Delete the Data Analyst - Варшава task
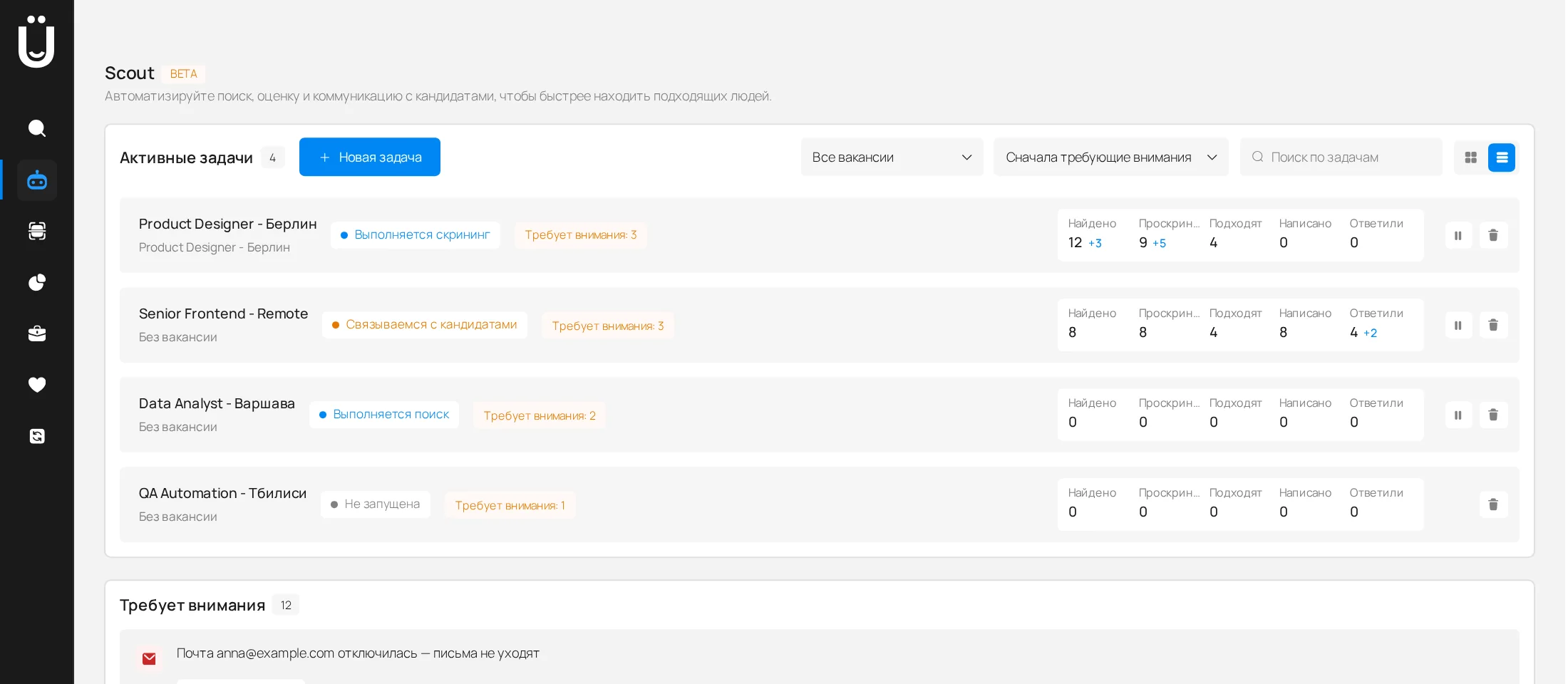Image resolution: width=1568 pixels, height=684 pixels. (x=1493, y=415)
